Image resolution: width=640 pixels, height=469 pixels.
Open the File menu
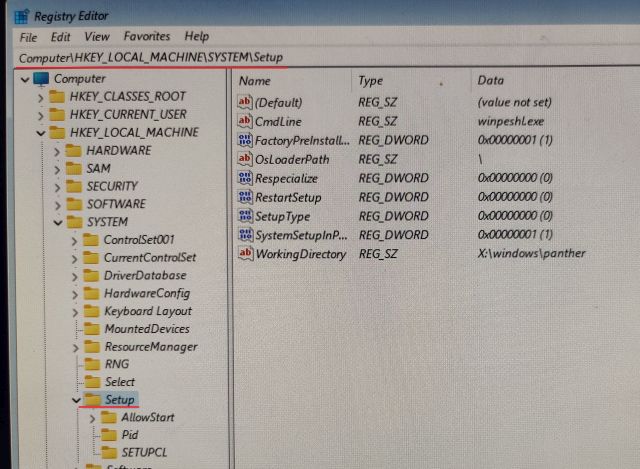(x=28, y=38)
